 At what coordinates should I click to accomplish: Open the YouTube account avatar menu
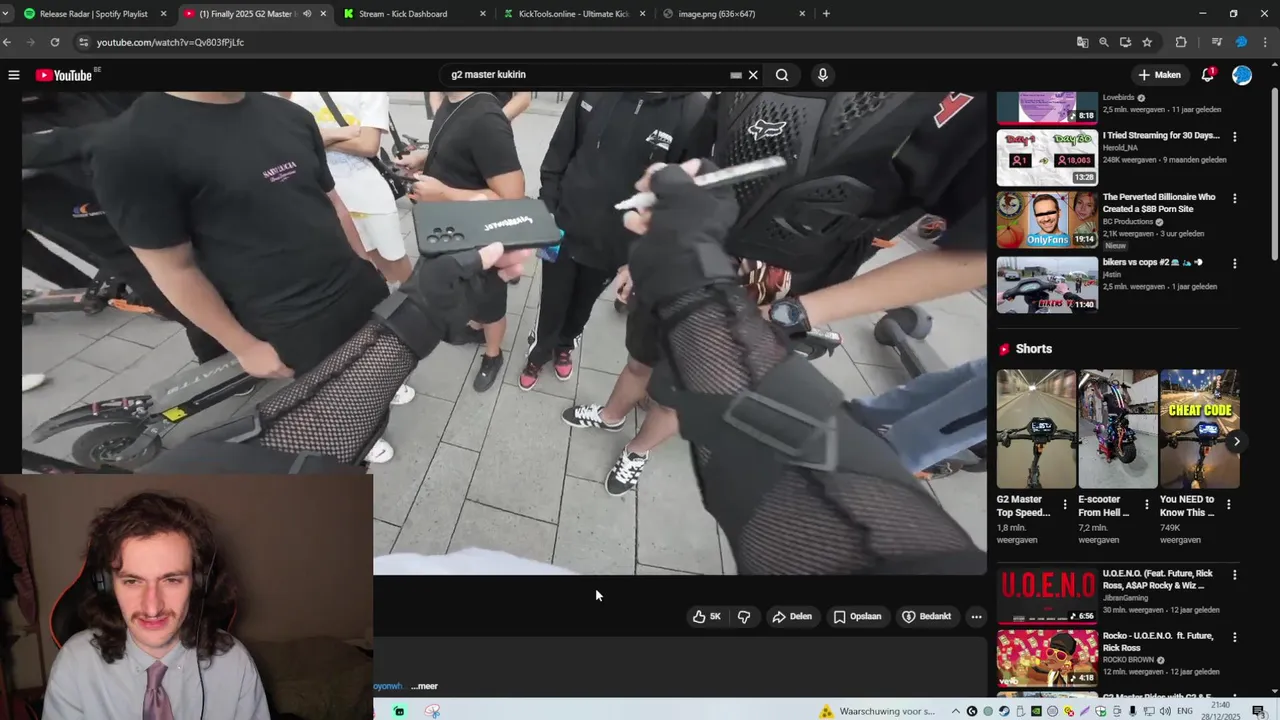pos(1242,75)
